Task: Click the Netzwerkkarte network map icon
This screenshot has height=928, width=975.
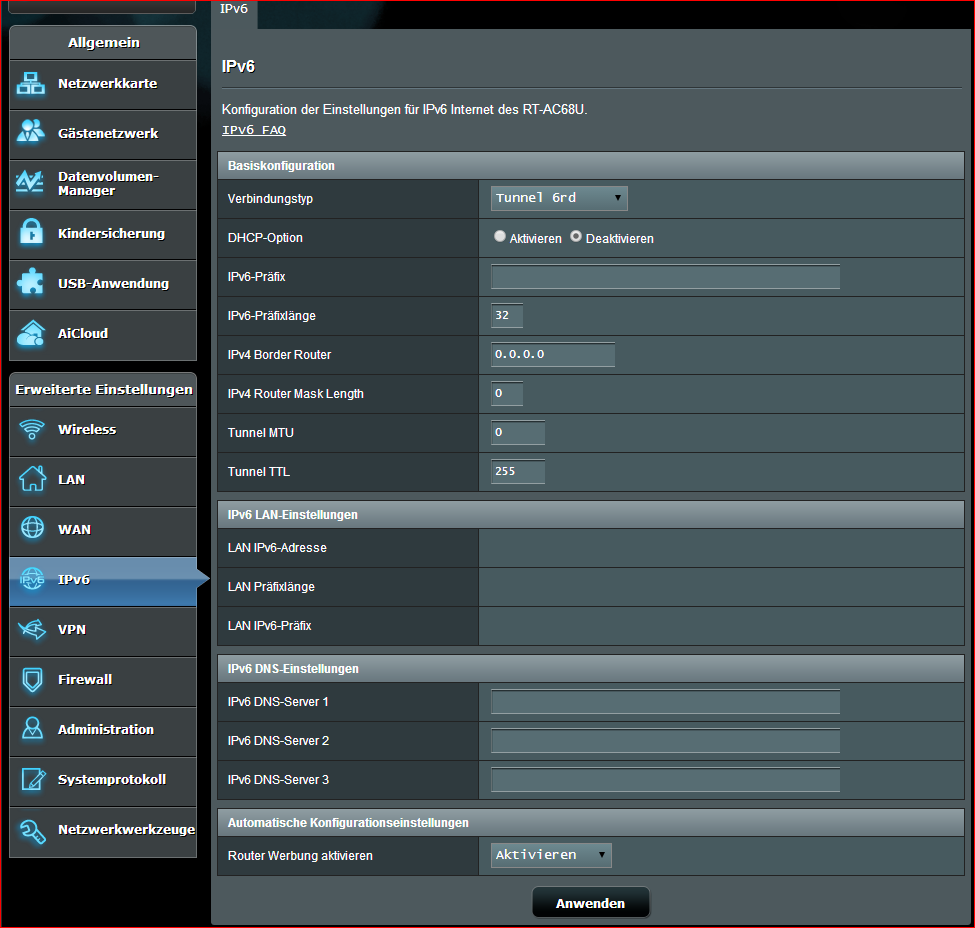Action: [x=31, y=84]
